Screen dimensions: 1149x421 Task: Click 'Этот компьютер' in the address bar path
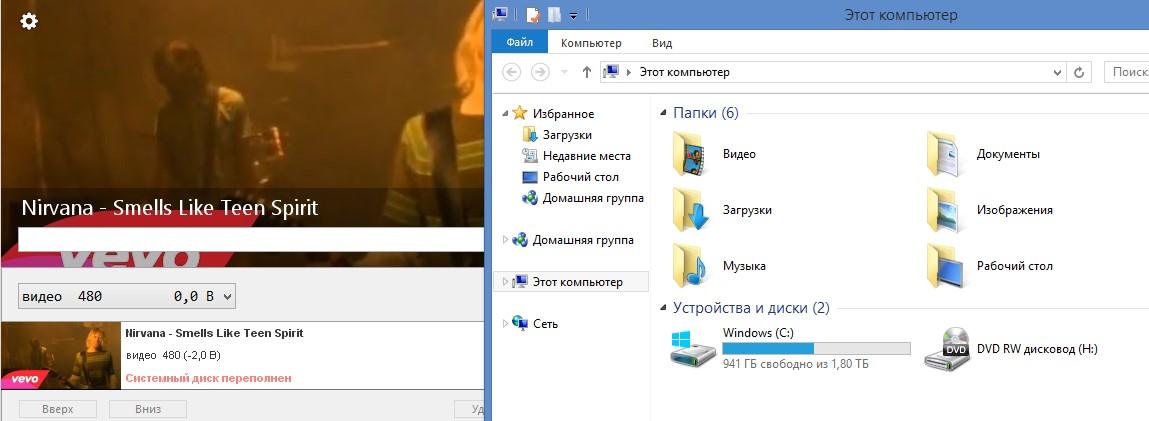click(684, 72)
